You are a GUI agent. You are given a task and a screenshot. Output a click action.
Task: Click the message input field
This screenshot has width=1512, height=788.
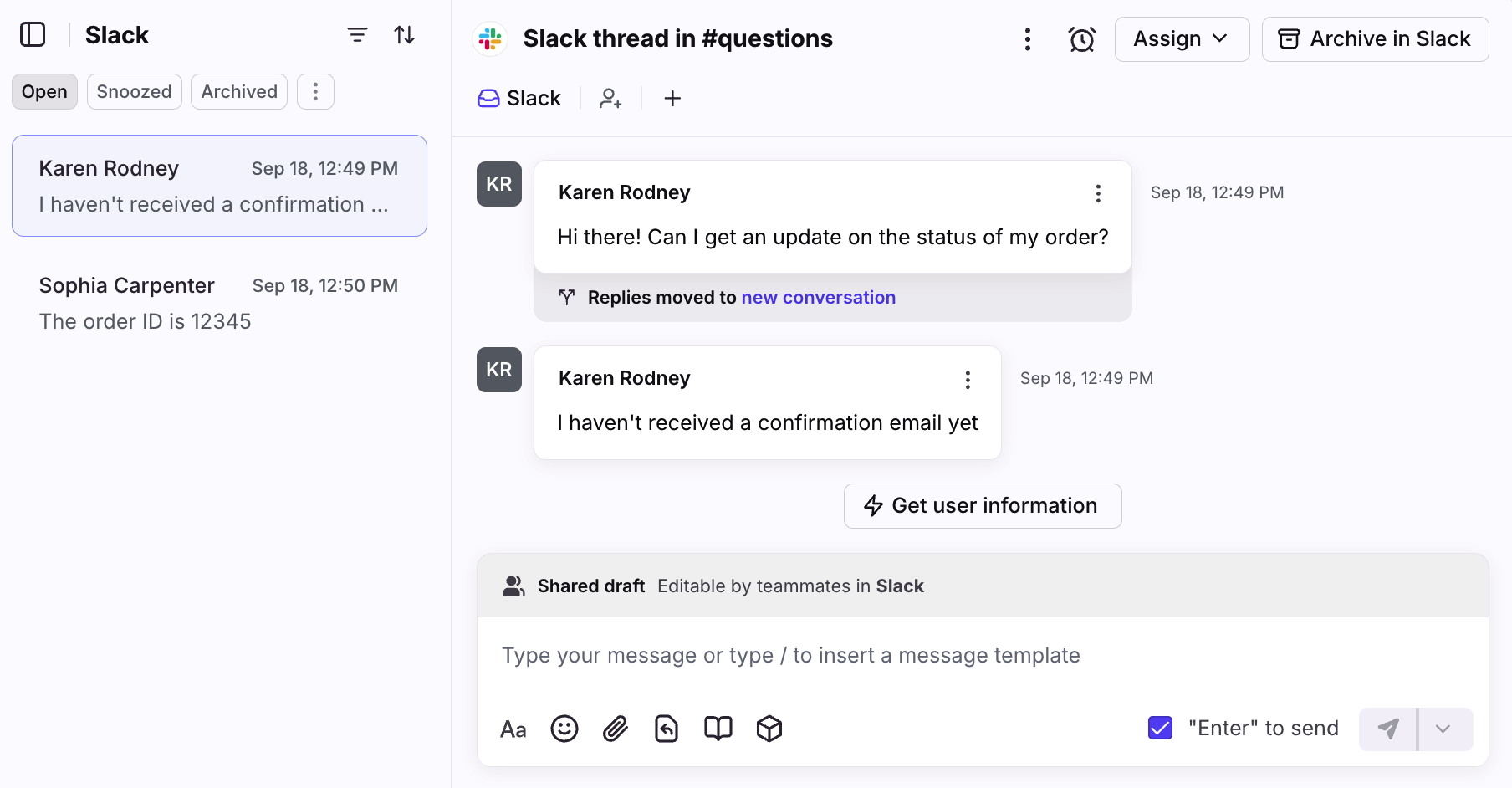[982, 656]
